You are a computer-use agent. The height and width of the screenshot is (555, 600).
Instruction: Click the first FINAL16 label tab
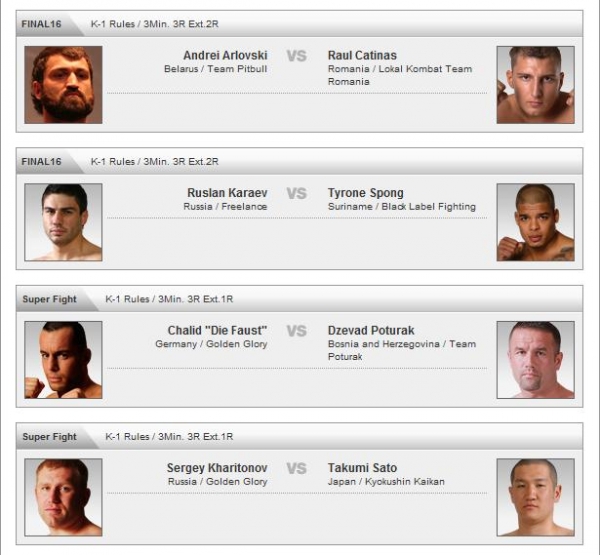coord(42,24)
